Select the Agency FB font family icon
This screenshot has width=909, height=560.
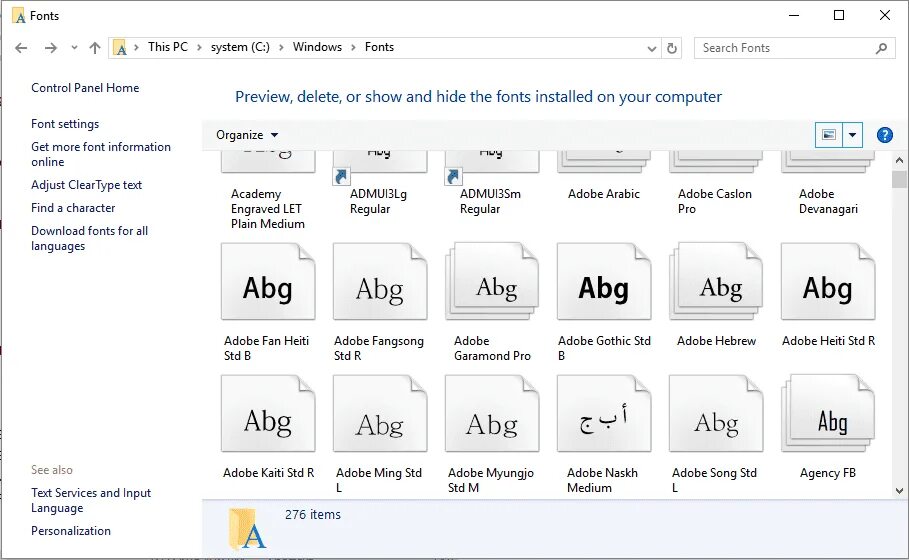click(828, 413)
